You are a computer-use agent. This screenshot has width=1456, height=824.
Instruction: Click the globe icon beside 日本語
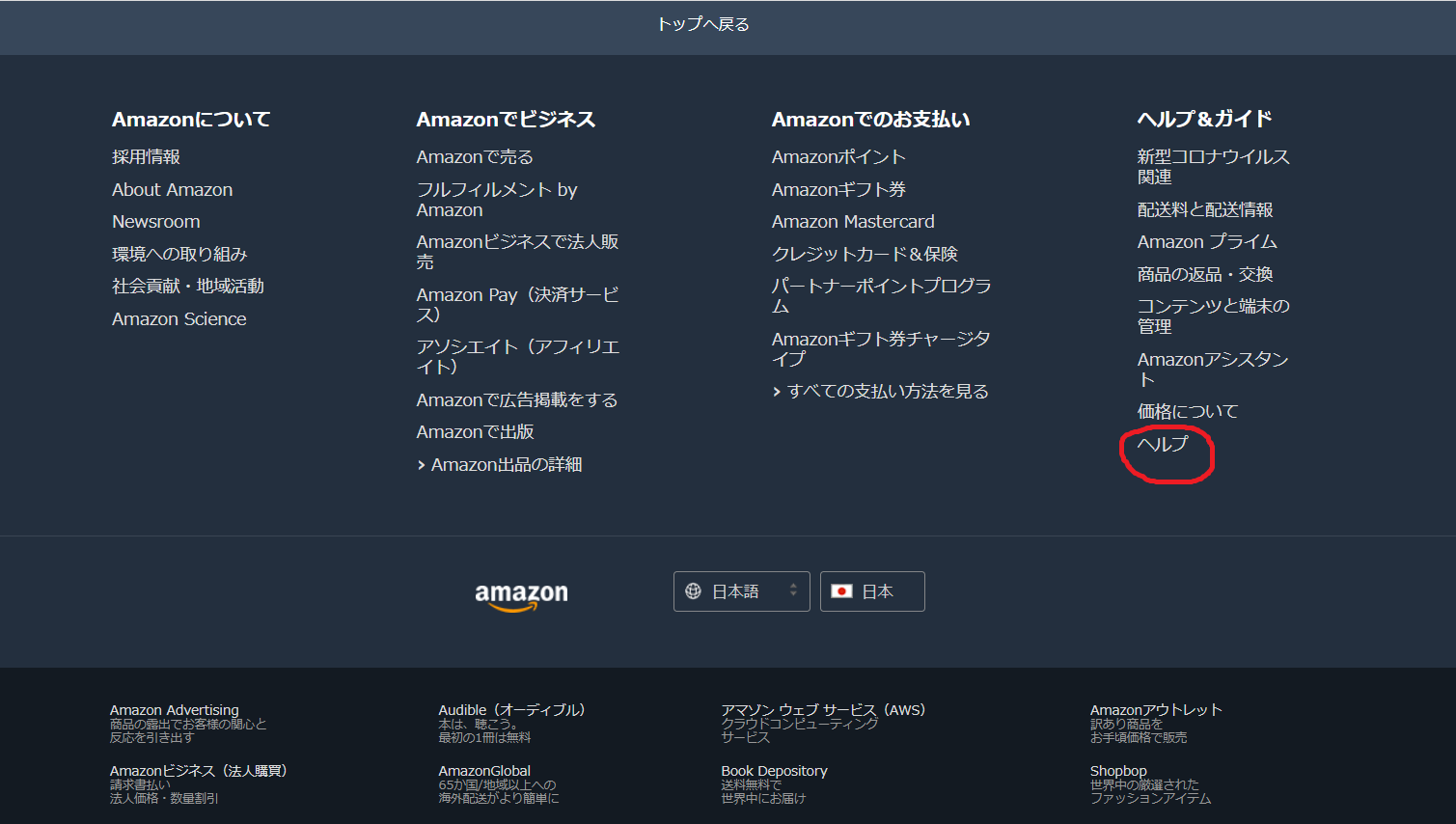coord(693,591)
